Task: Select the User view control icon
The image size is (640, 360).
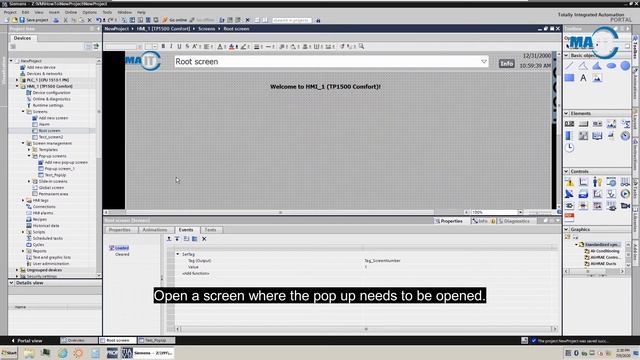Action: click(x=597, y=182)
